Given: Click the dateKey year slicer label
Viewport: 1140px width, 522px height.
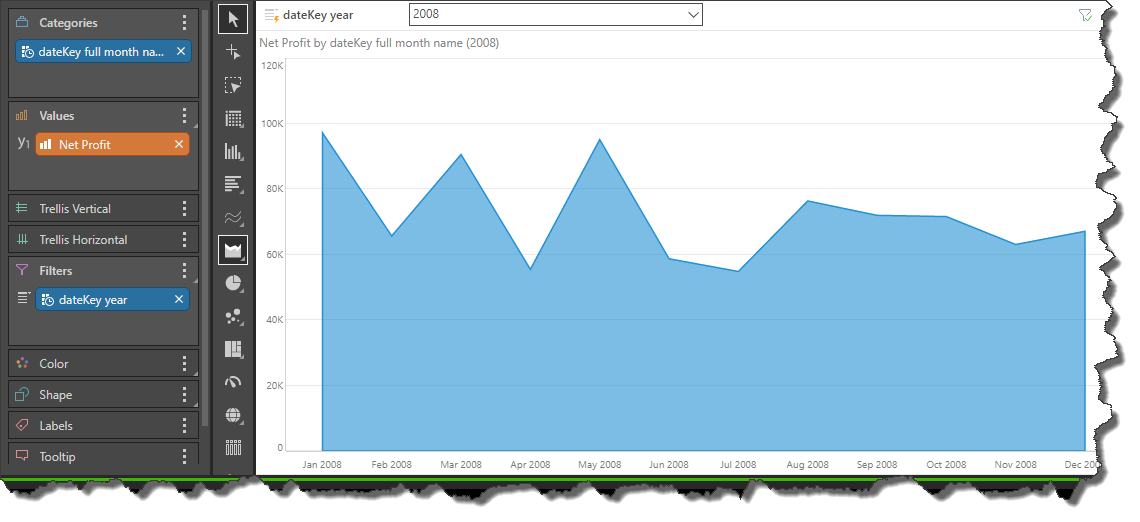Looking at the screenshot, I should (x=318, y=15).
